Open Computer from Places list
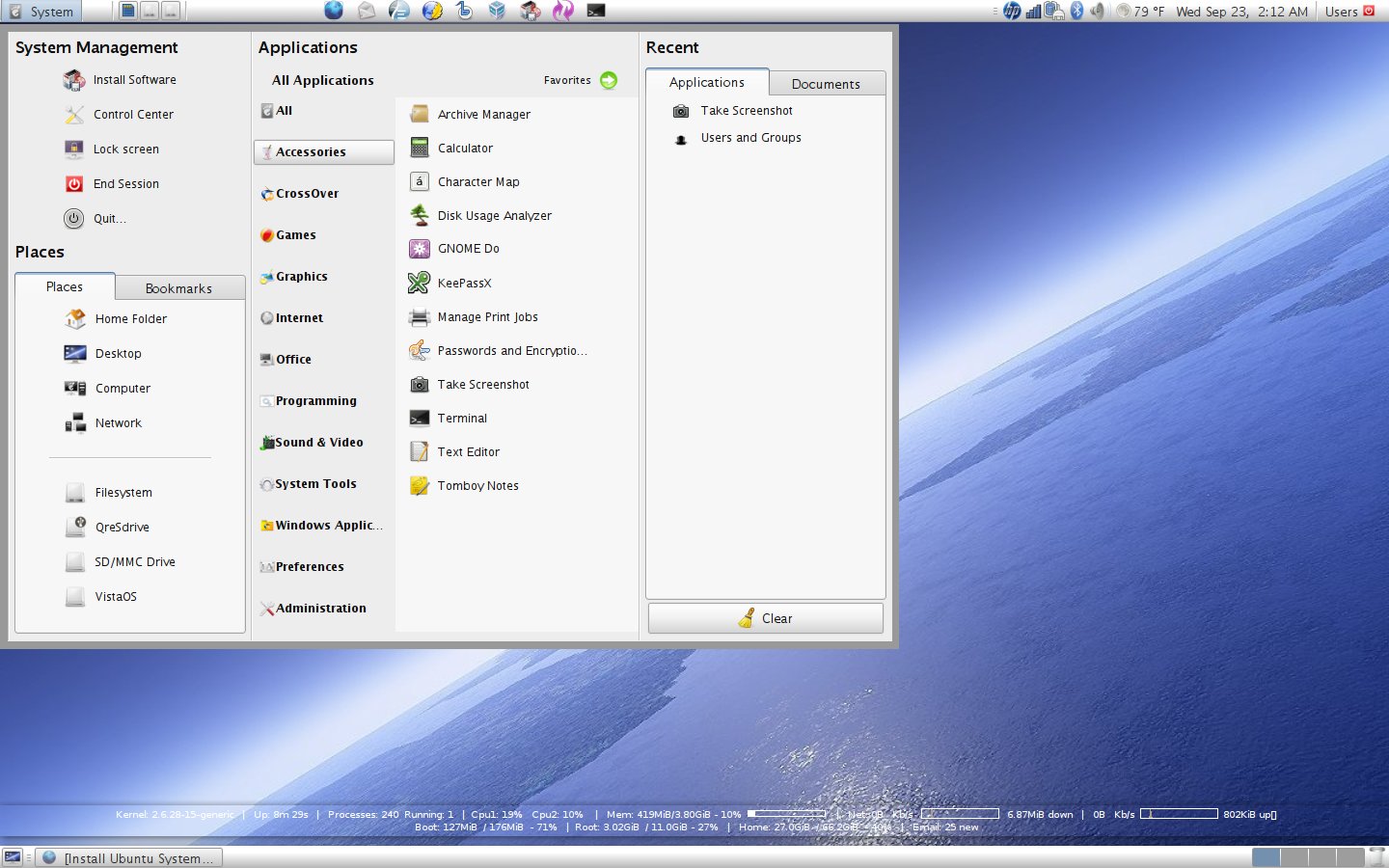Screen dimensions: 1389x868 (x=108, y=389)
